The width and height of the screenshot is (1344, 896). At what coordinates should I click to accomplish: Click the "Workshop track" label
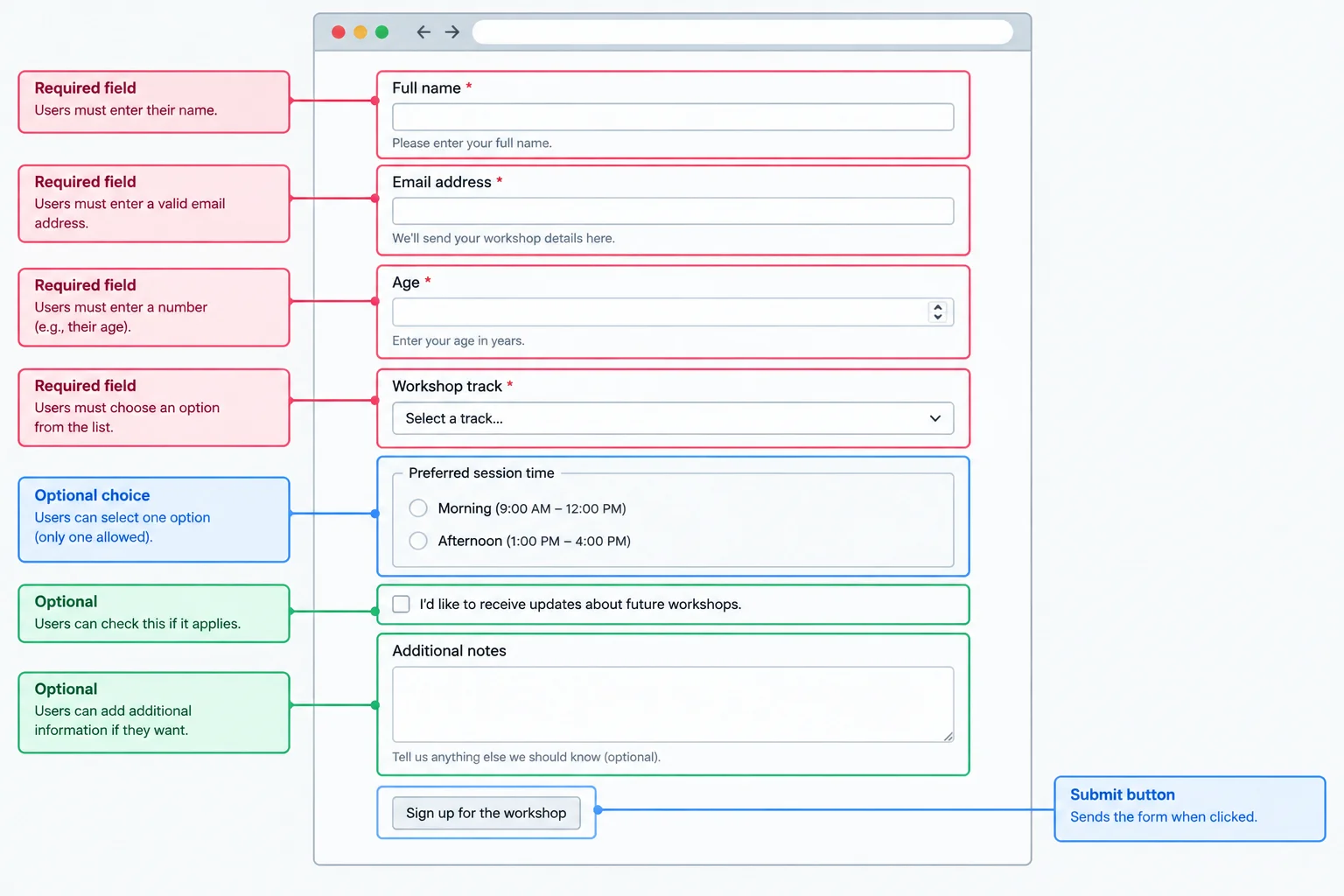(447, 386)
